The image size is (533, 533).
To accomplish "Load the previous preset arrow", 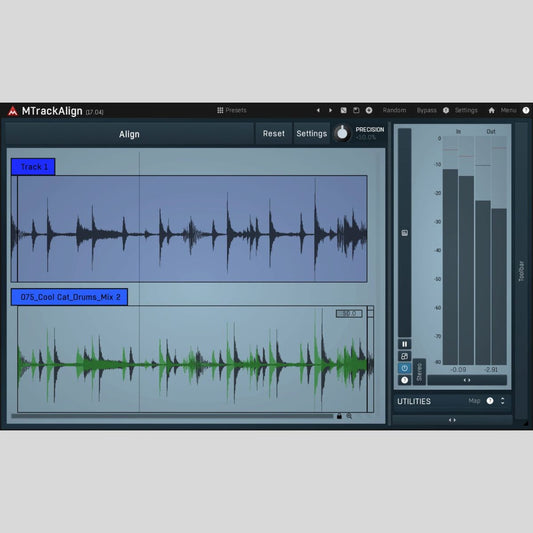I will (318, 110).
